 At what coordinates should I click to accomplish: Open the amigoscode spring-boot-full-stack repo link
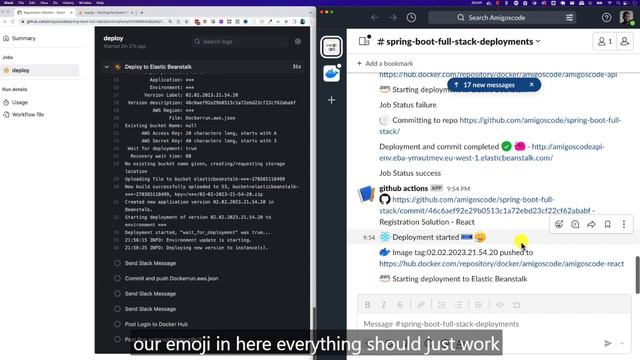[500, 125]
